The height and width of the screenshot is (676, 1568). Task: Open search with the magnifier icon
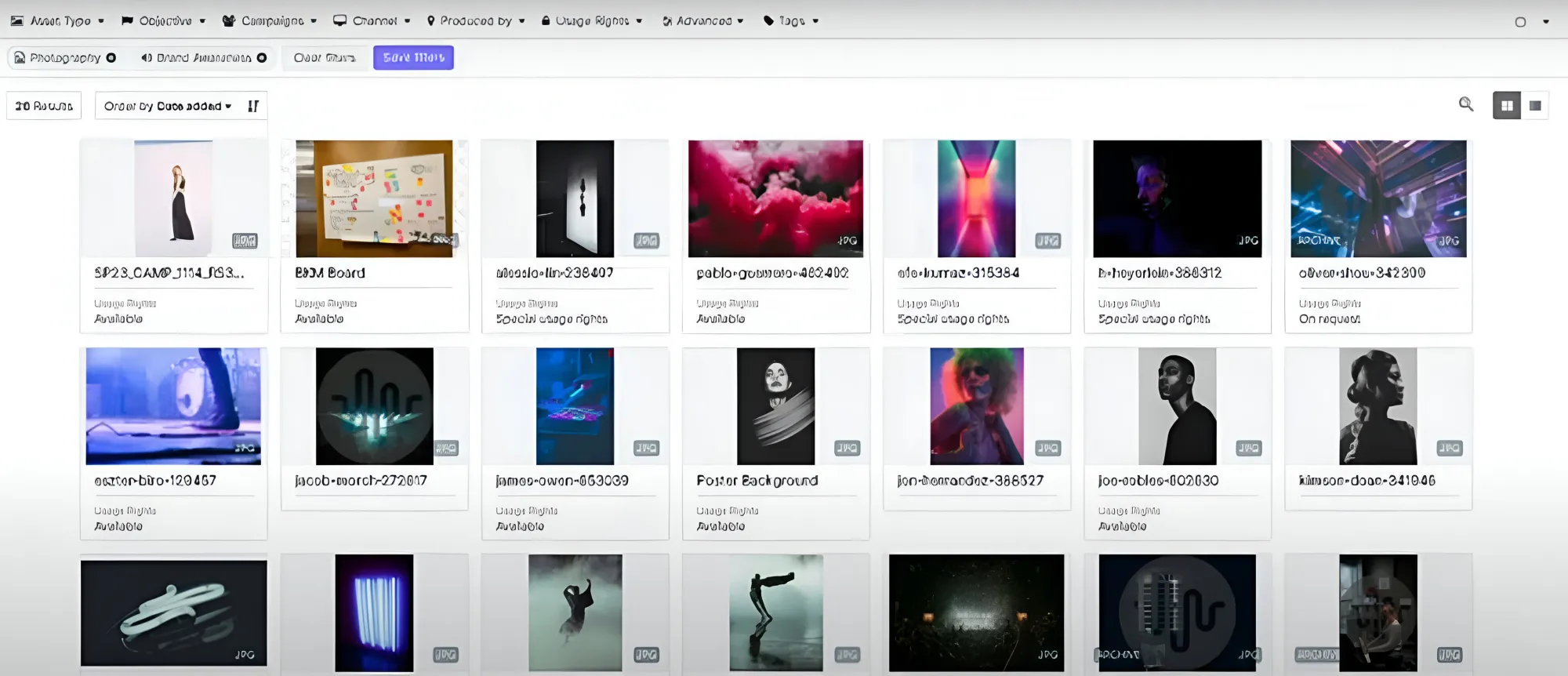click(1465, 104)
